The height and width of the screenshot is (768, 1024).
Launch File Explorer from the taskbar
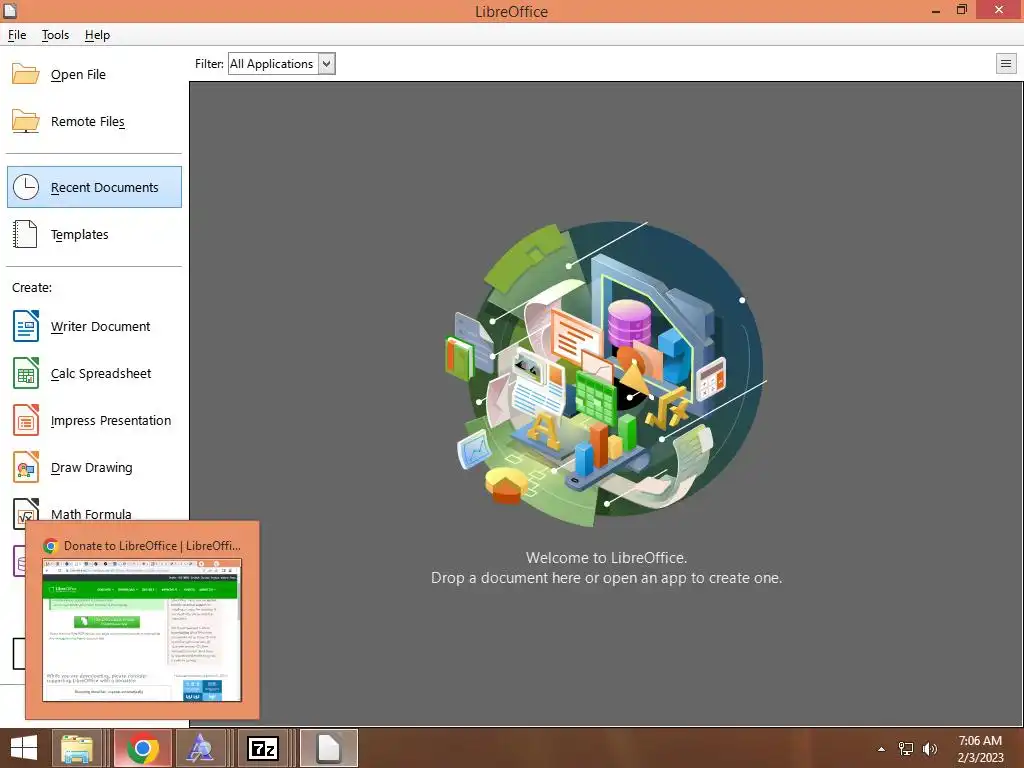click(77, 748)
